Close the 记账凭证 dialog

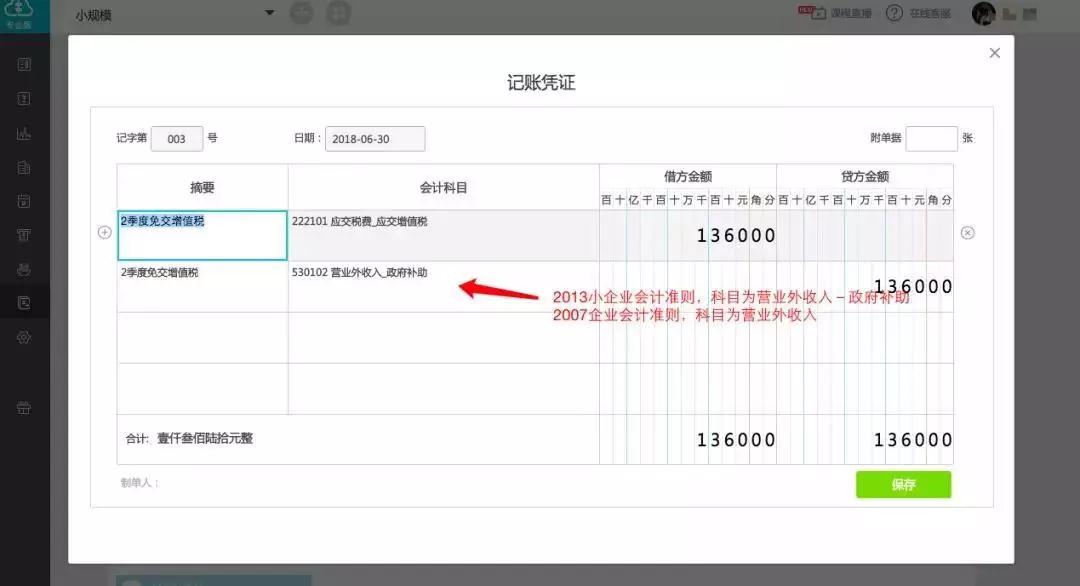pos(994,53)
